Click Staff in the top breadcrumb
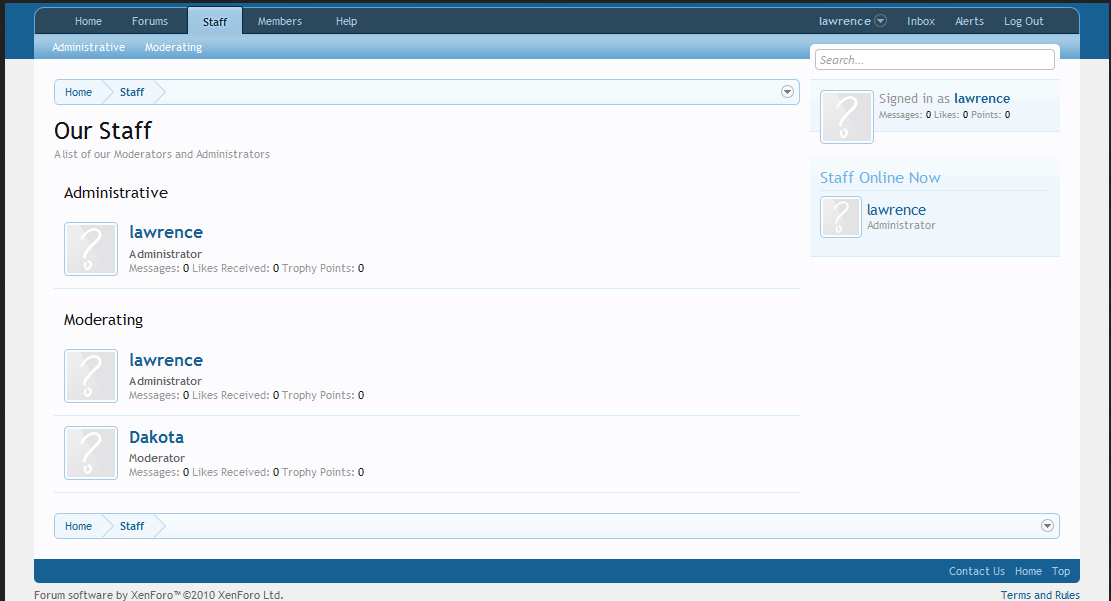Viewport: 1111px width, 601px height. [x=132, y=92]
